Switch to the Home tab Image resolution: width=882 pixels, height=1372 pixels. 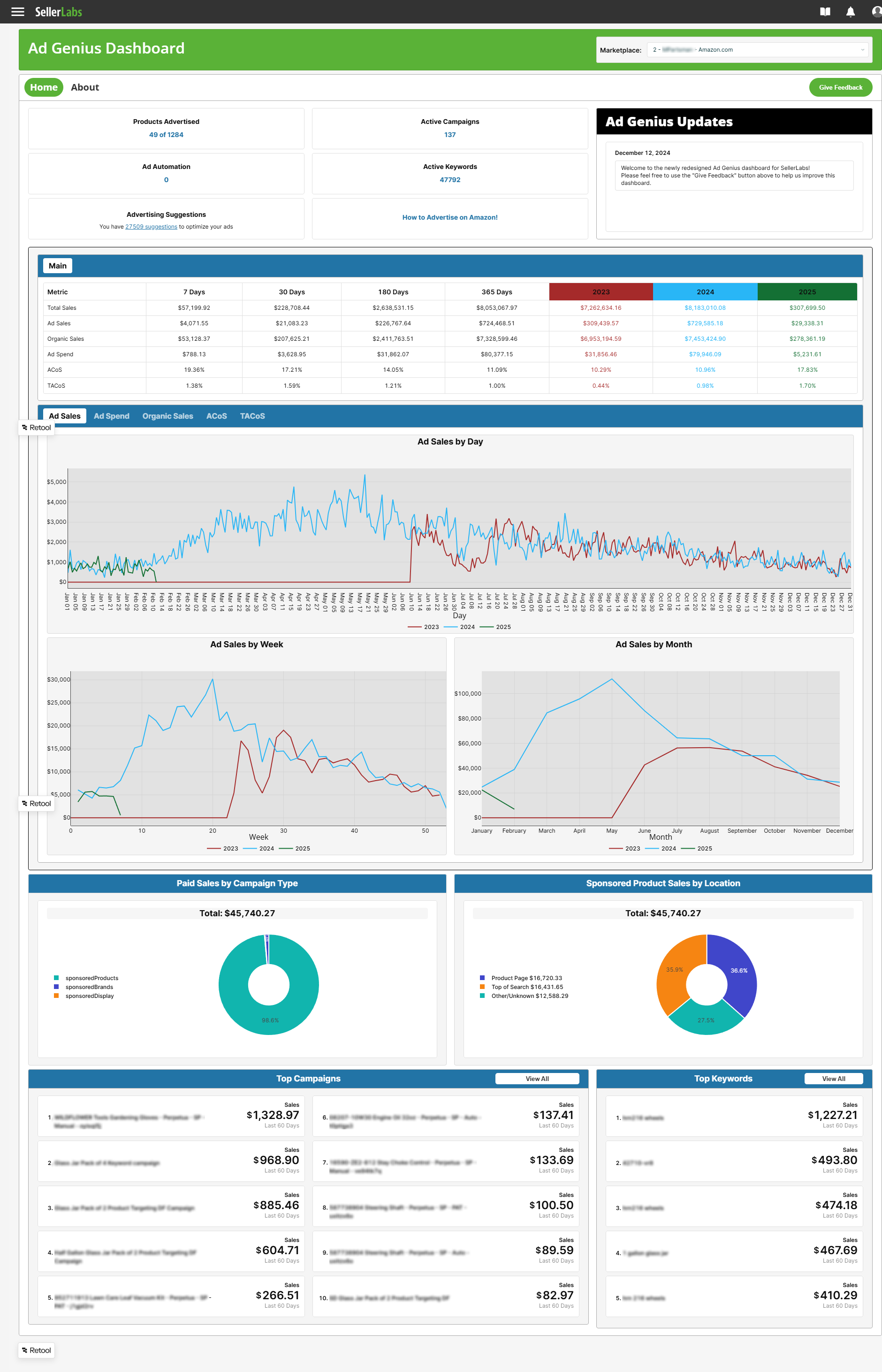click(44, 87)
